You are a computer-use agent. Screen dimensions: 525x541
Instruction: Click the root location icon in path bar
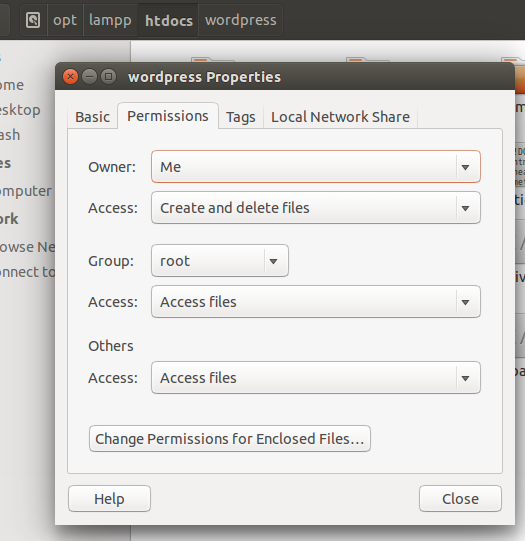(x=33, y=20)
